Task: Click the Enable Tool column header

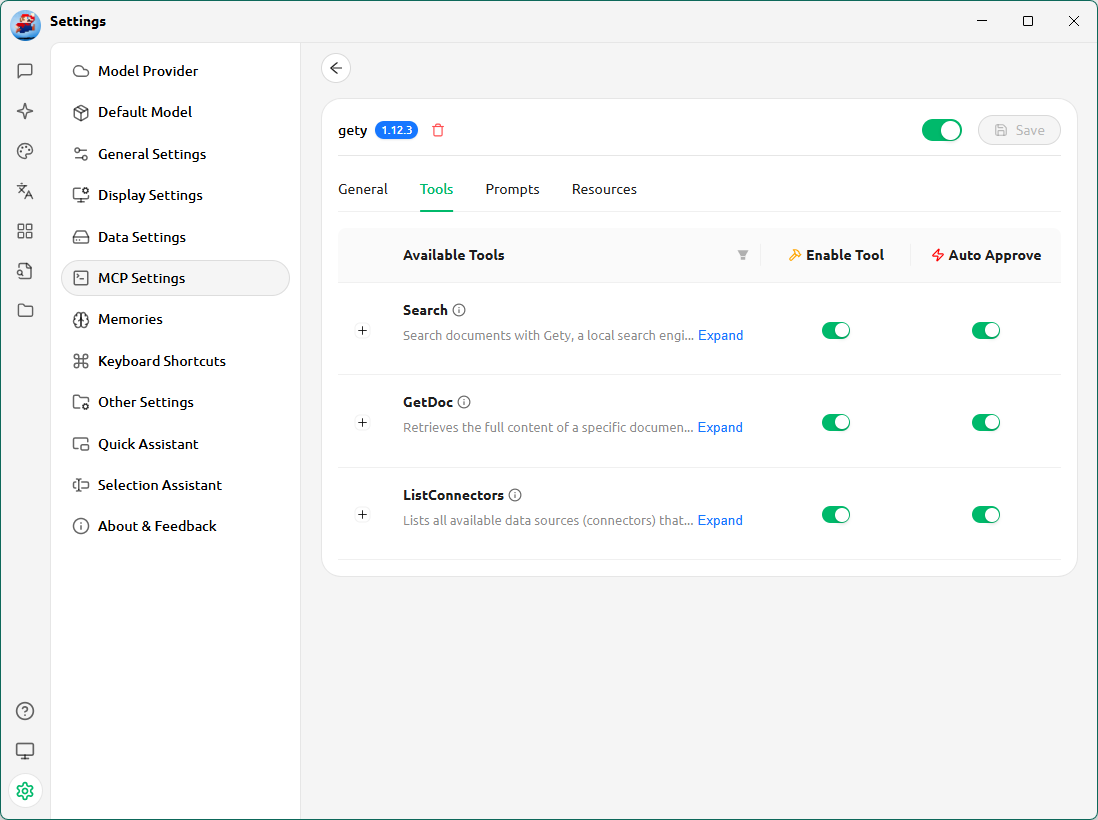Action: pyautogui.click(x=836, y=256)
